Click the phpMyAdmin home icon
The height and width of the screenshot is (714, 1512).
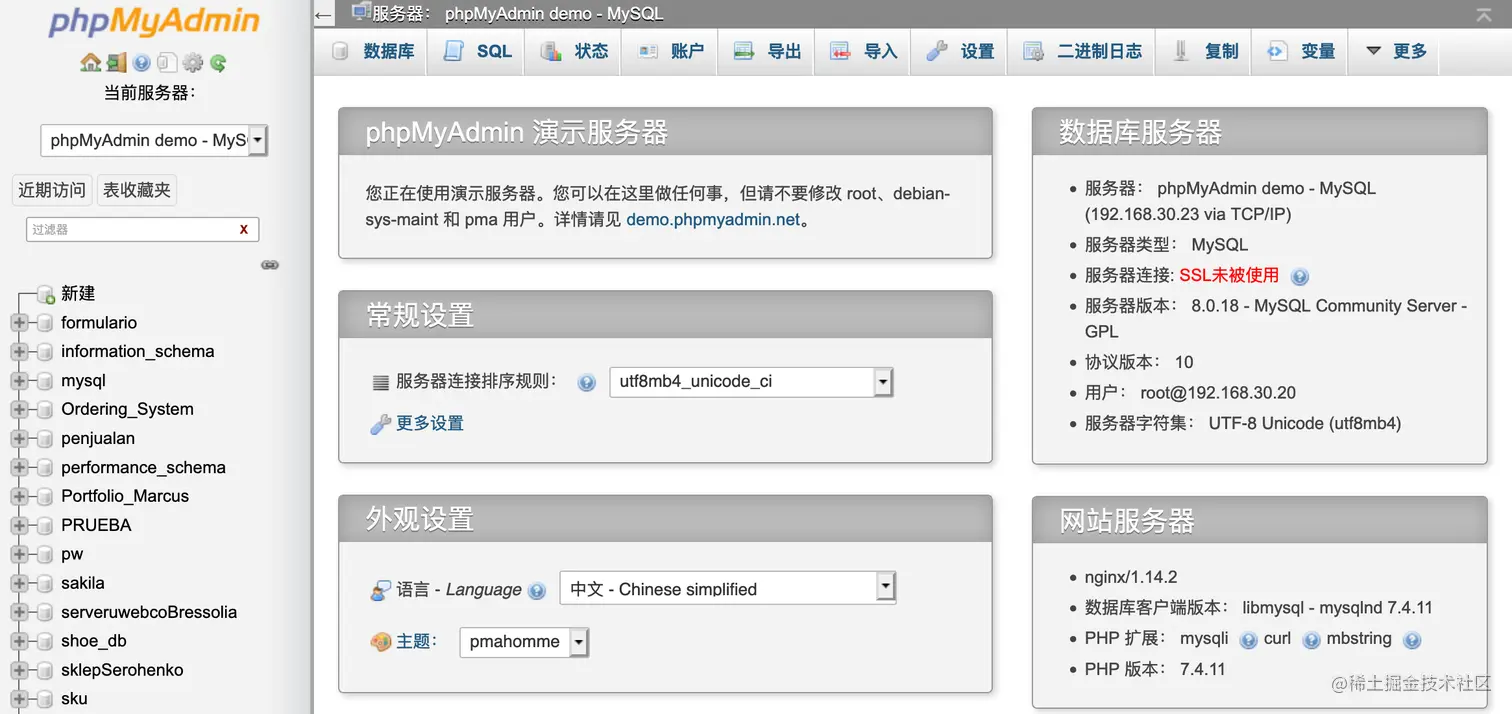[90, 62]
